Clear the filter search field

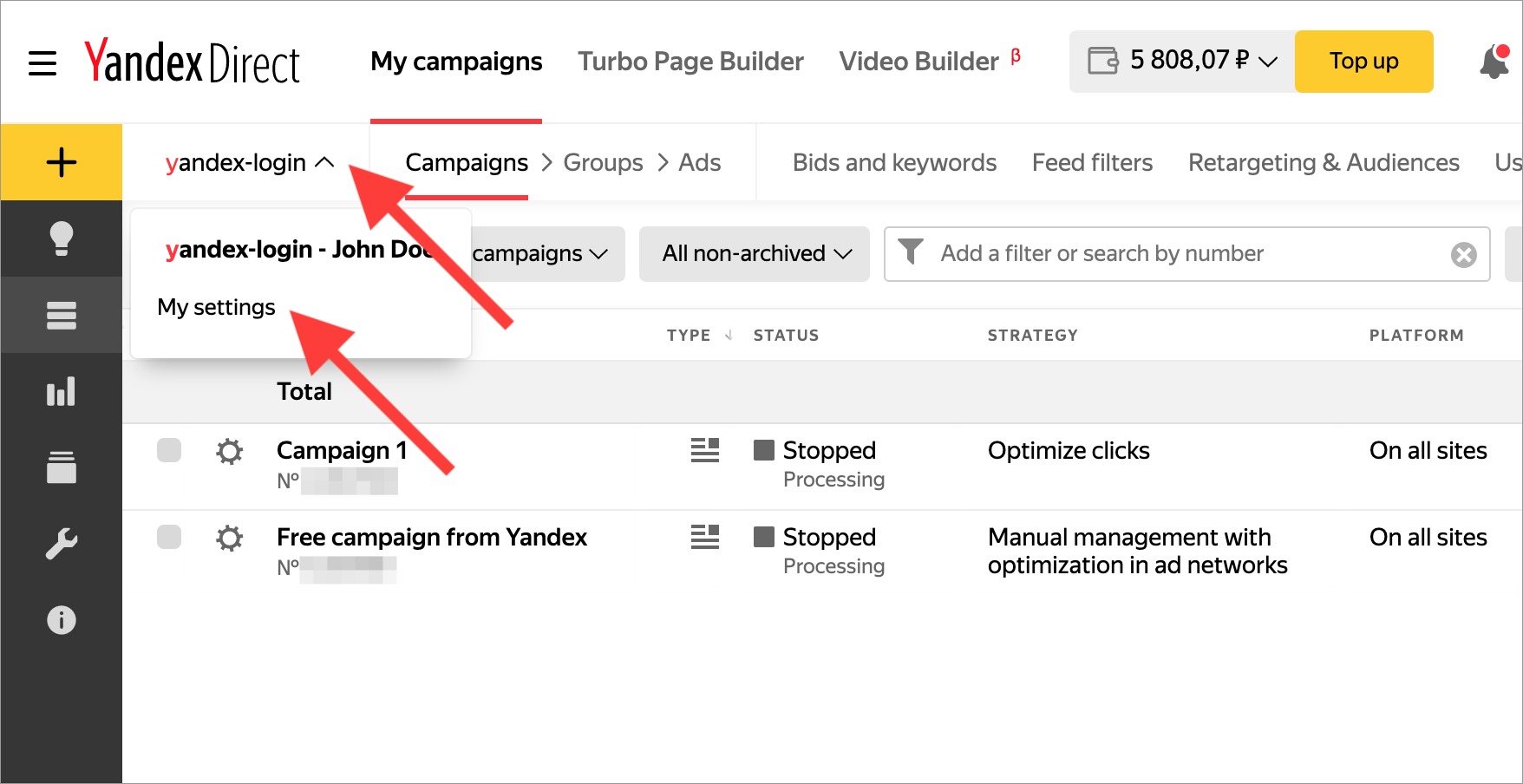(x=1463, y=255)
